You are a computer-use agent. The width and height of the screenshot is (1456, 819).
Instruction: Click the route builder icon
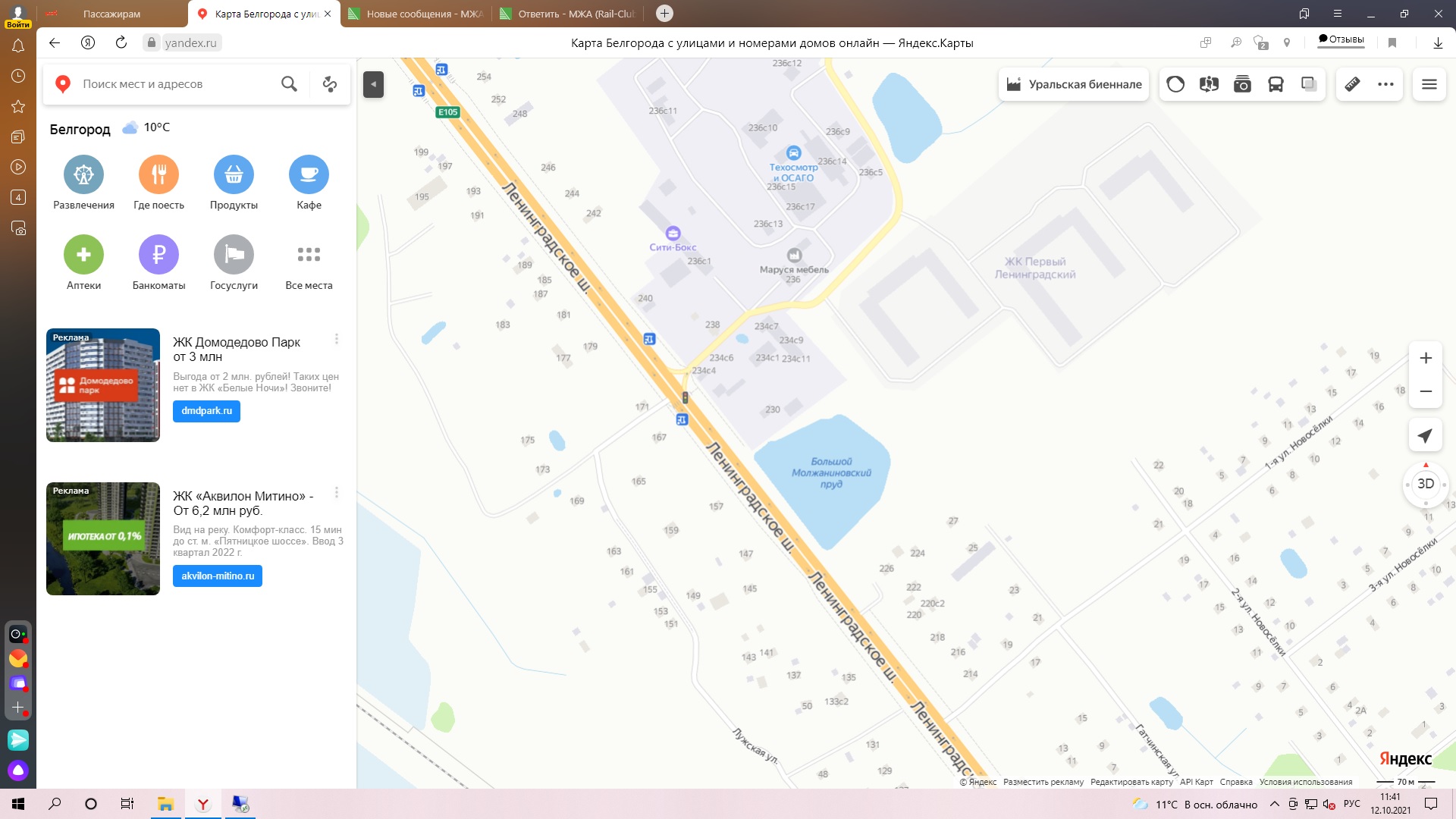click(330, 84)
